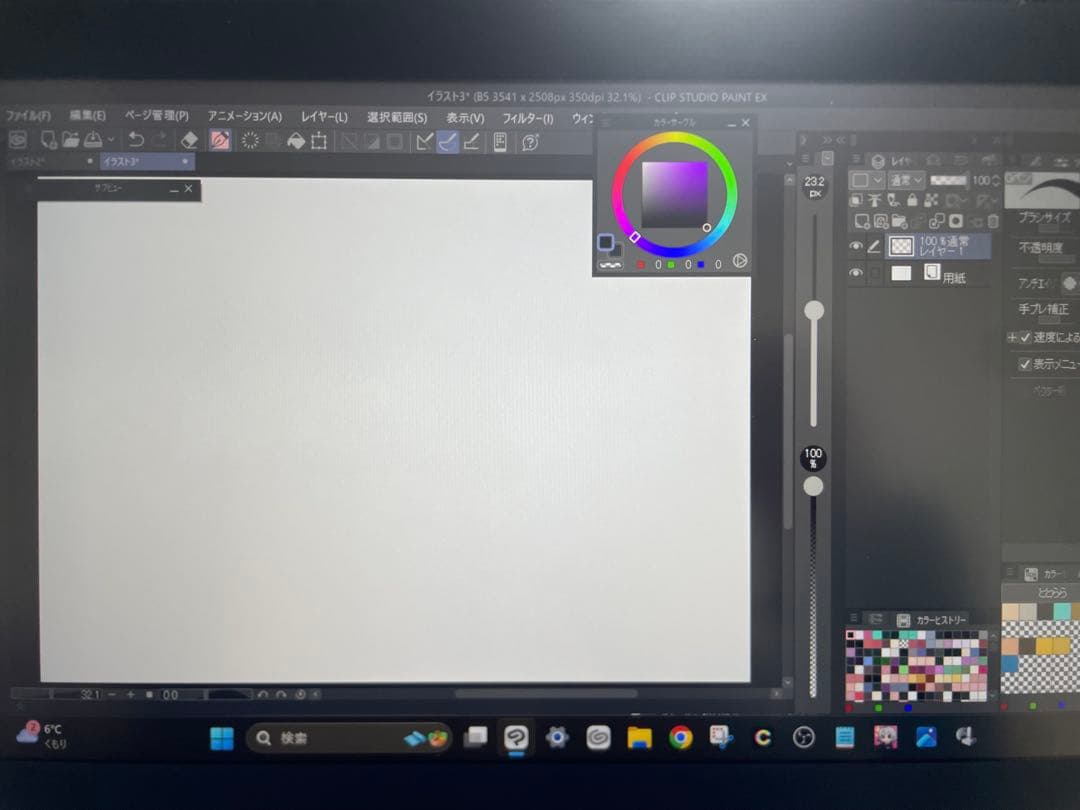Open Google Chrome from the taskbar
Image resolution: width=1080 pixels, height=810 pixels.
coord(681,738)
